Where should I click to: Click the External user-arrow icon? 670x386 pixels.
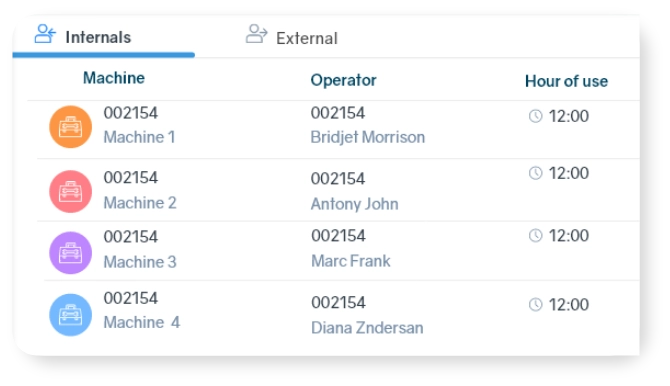[x=256, y=34]
